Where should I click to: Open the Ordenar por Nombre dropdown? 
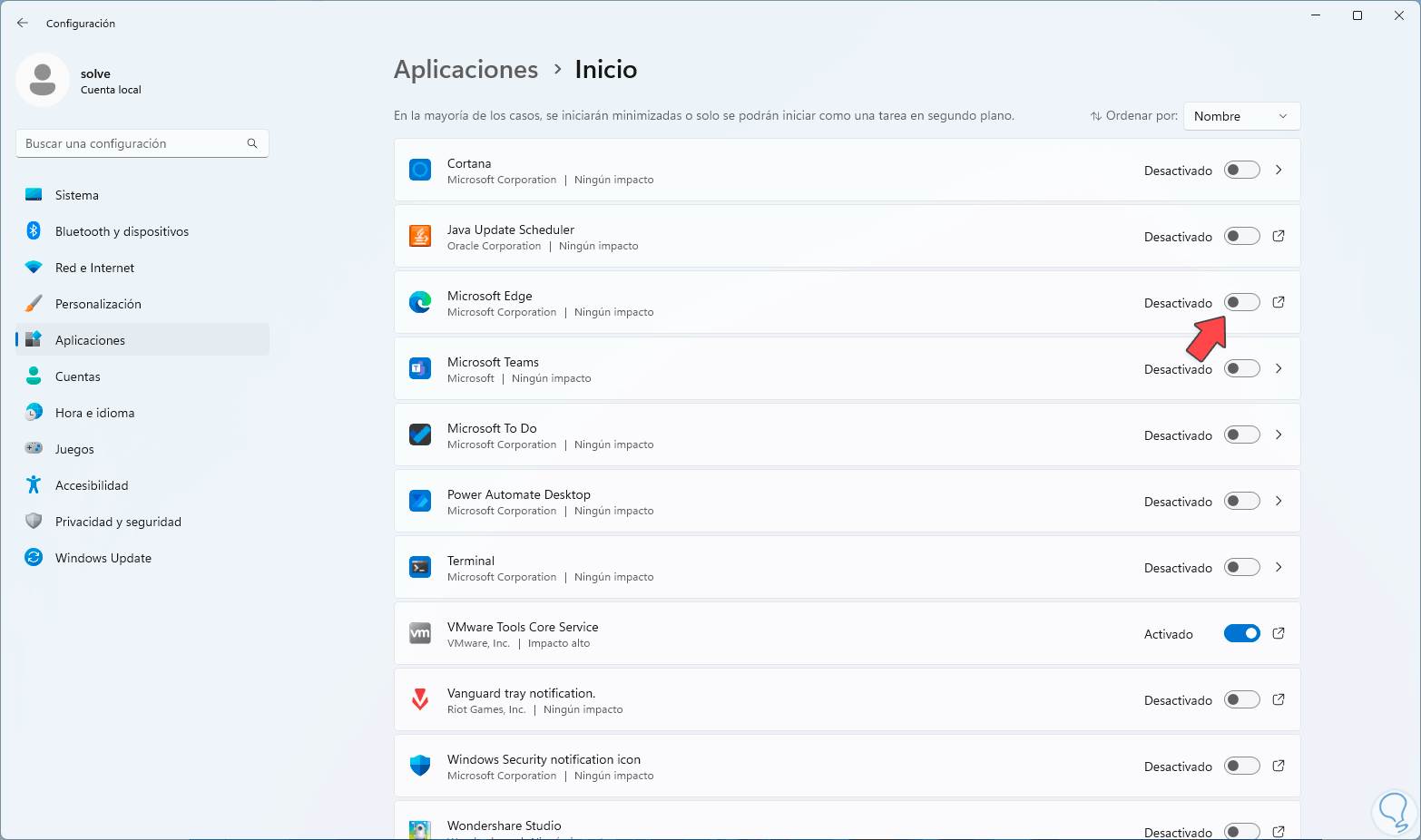(1240, 116)
